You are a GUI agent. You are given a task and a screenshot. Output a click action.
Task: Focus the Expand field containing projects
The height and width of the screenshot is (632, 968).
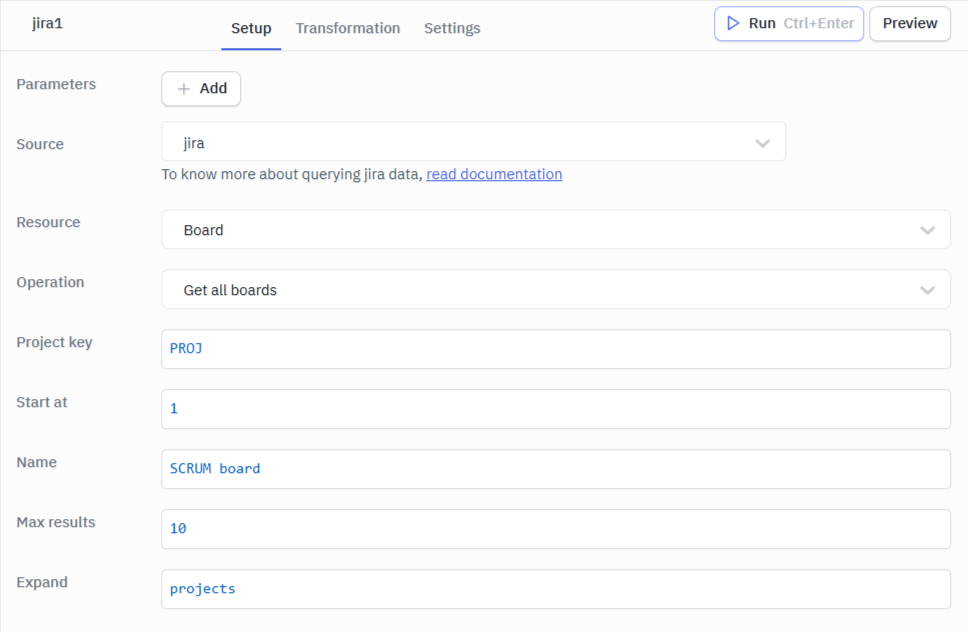(556, 589)
